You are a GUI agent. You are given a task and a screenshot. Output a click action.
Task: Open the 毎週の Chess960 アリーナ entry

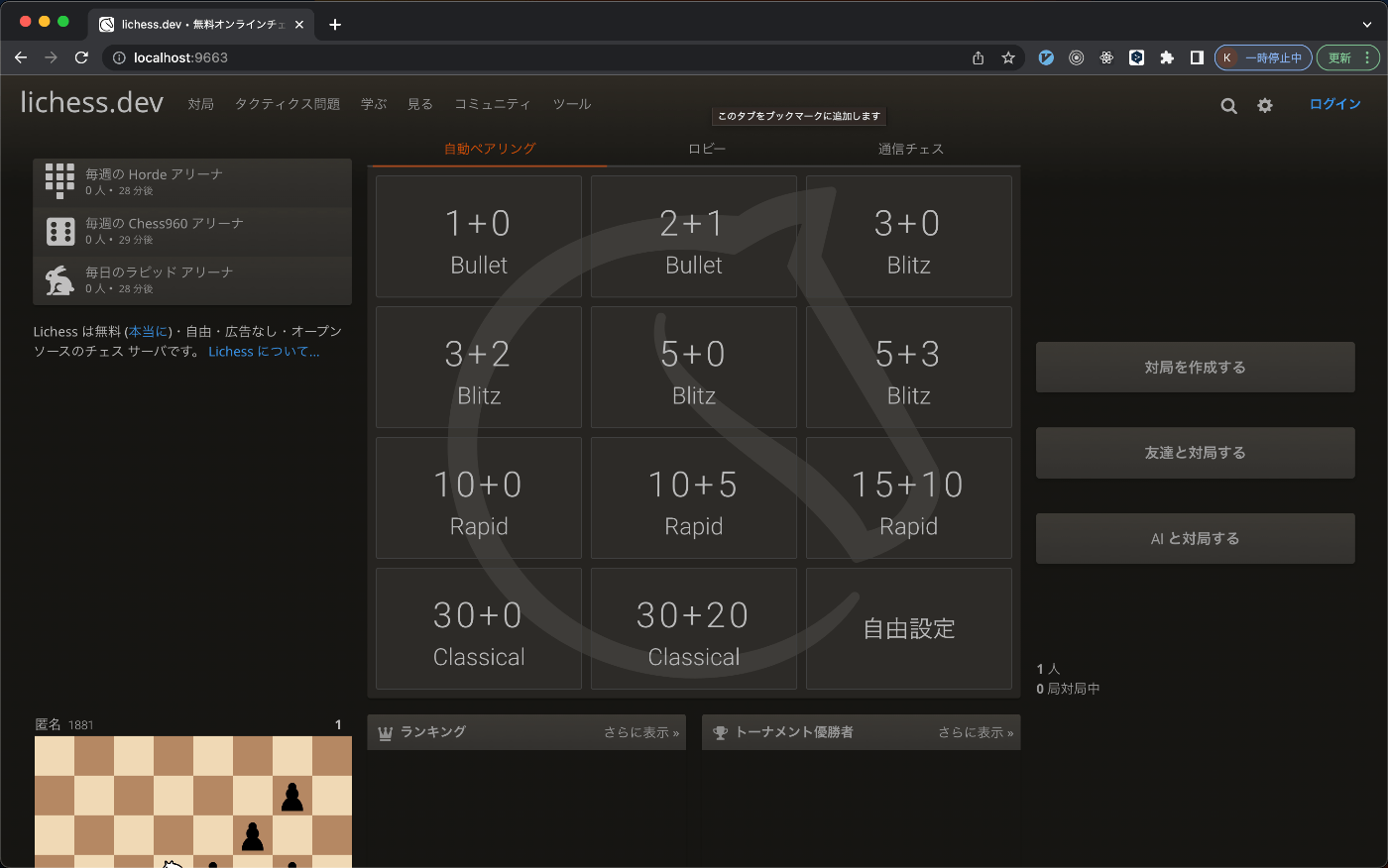click(192, 232)
